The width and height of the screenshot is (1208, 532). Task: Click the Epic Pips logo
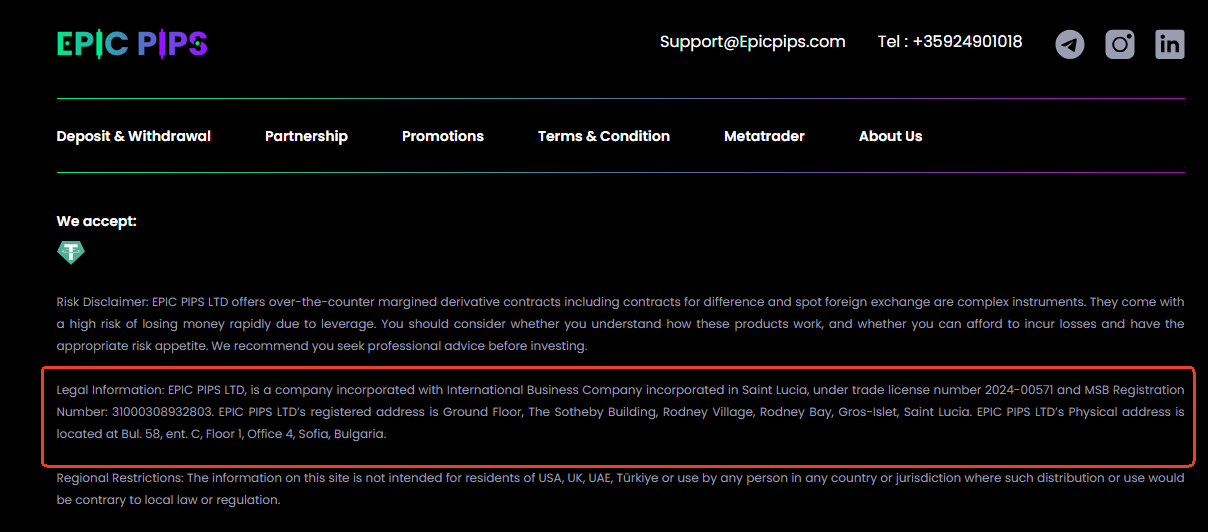tap(132, 43)
